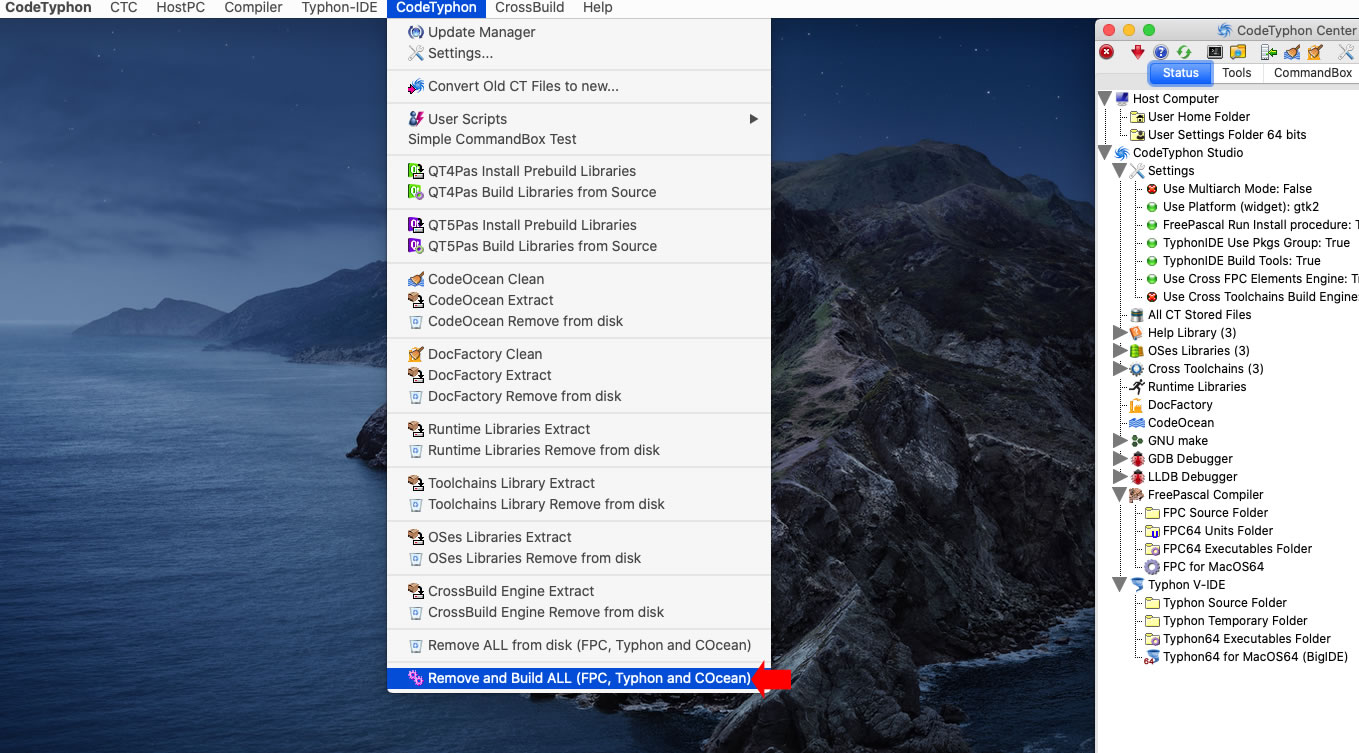Open the Help menu in menu bar
1359x753 pixels.
[x=597, y=7]
